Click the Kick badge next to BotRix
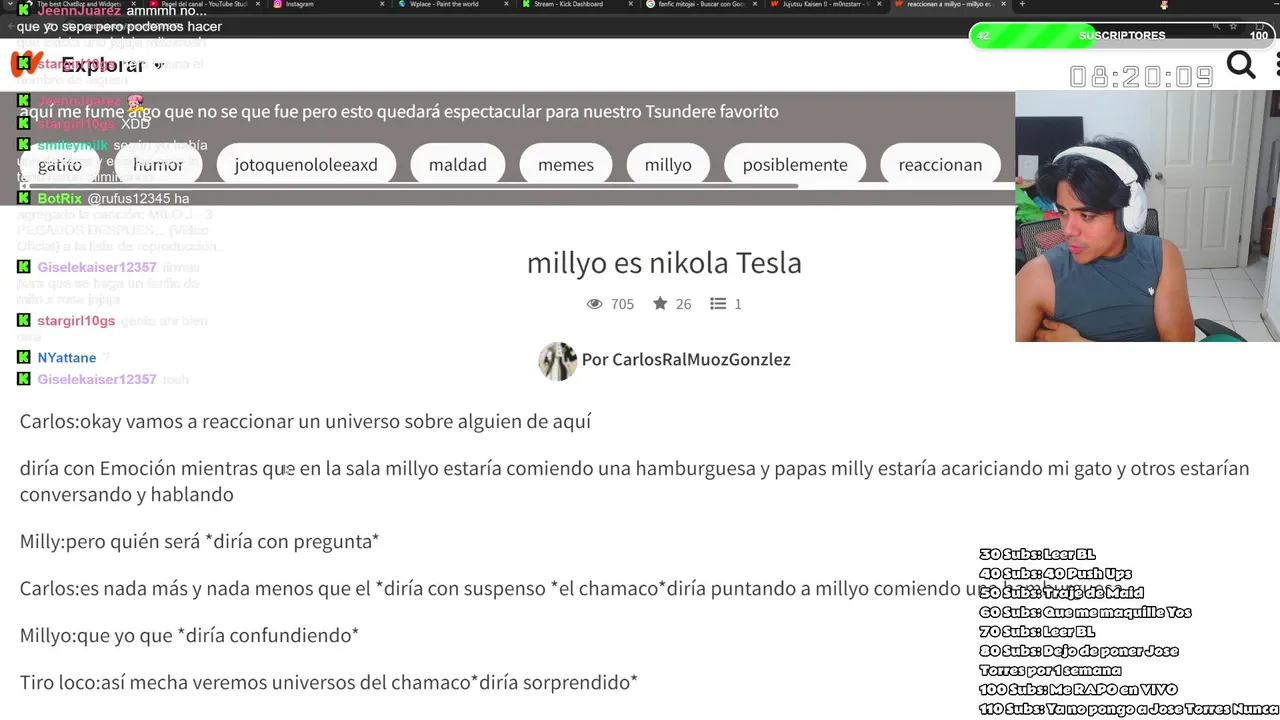 (24, 198)
